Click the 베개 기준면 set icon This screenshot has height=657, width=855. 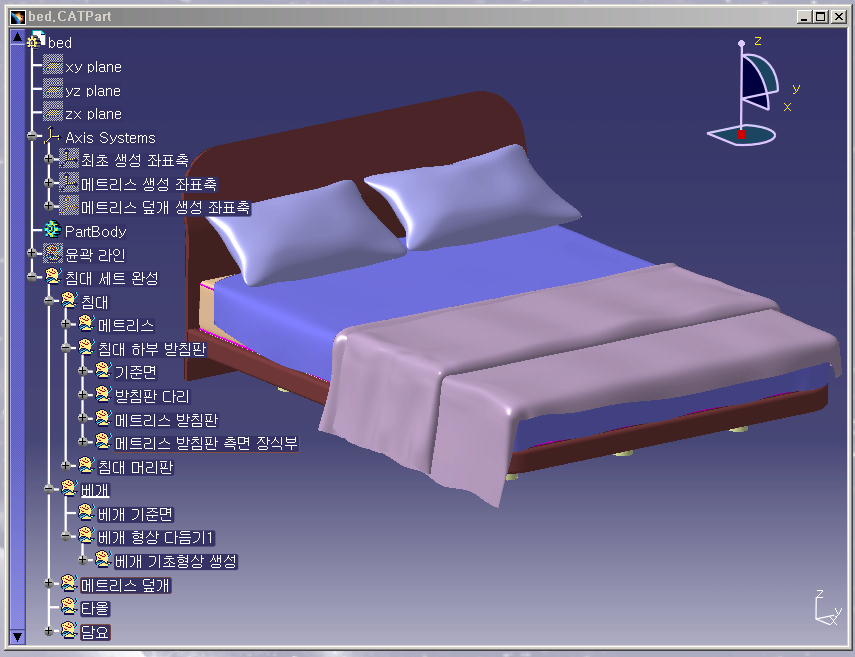pyautogui.click(x=86, y=514)
